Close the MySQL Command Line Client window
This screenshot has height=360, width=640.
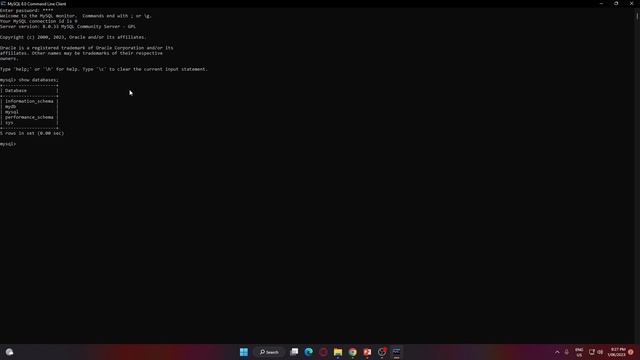tap(631, 3)
